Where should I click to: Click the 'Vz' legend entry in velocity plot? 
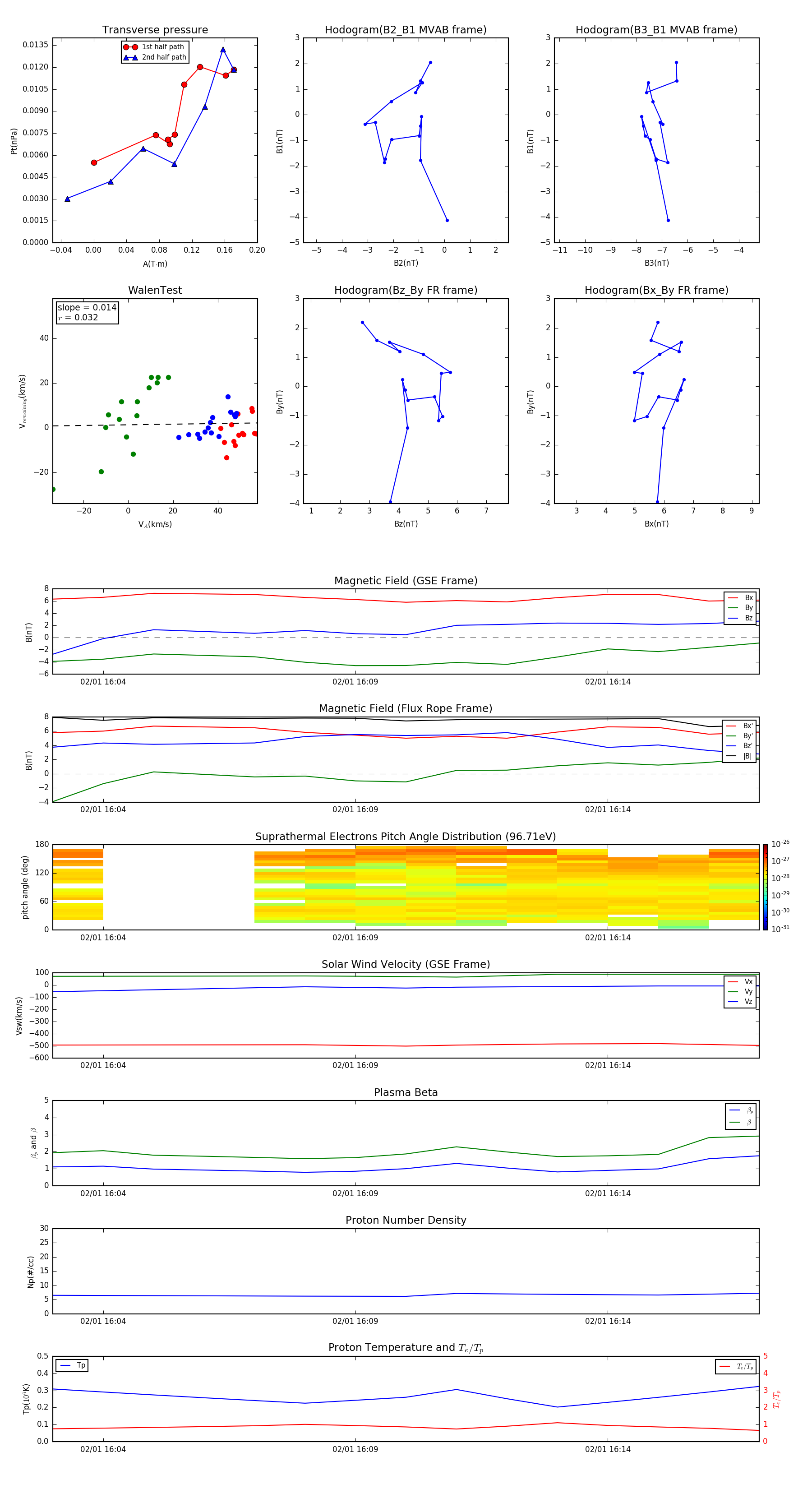[x=740, y=1001]
